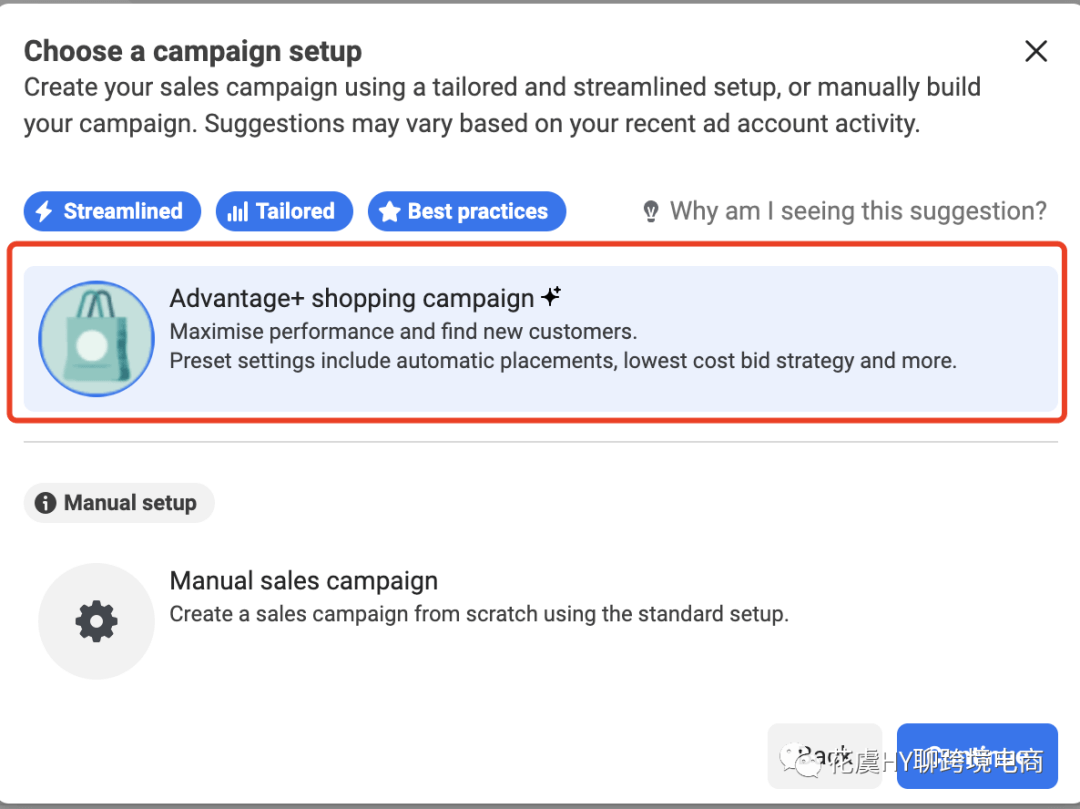Screen dimensions: 1080x809
Task: Click the Back button
Action: [824, 756]
